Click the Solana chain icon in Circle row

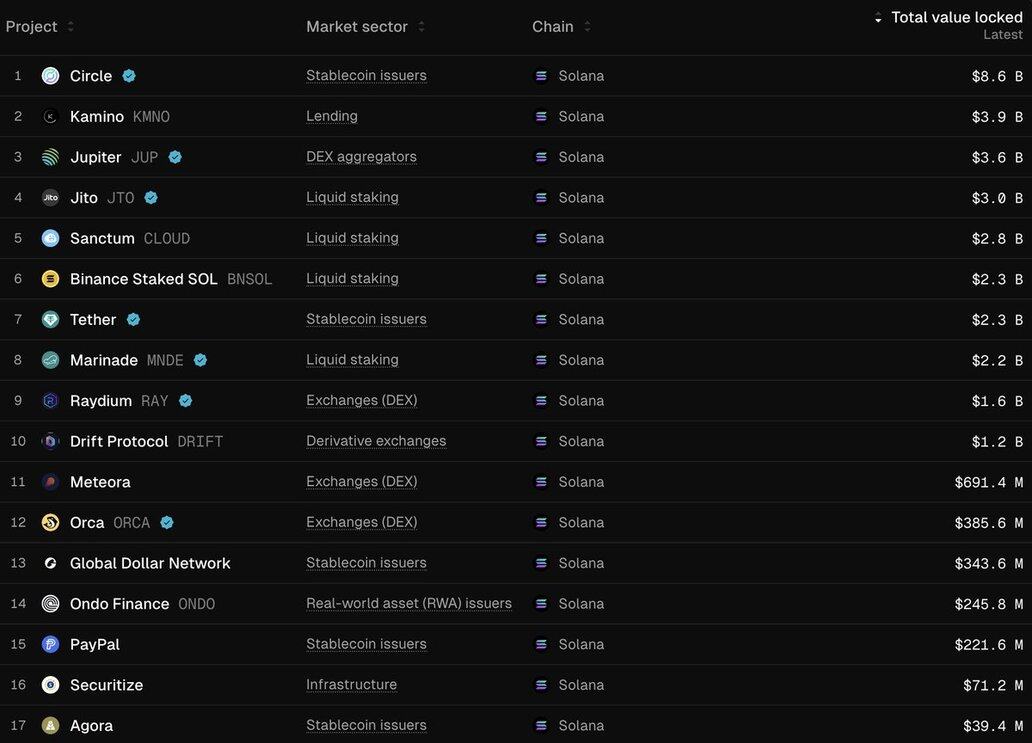[541, 76]
